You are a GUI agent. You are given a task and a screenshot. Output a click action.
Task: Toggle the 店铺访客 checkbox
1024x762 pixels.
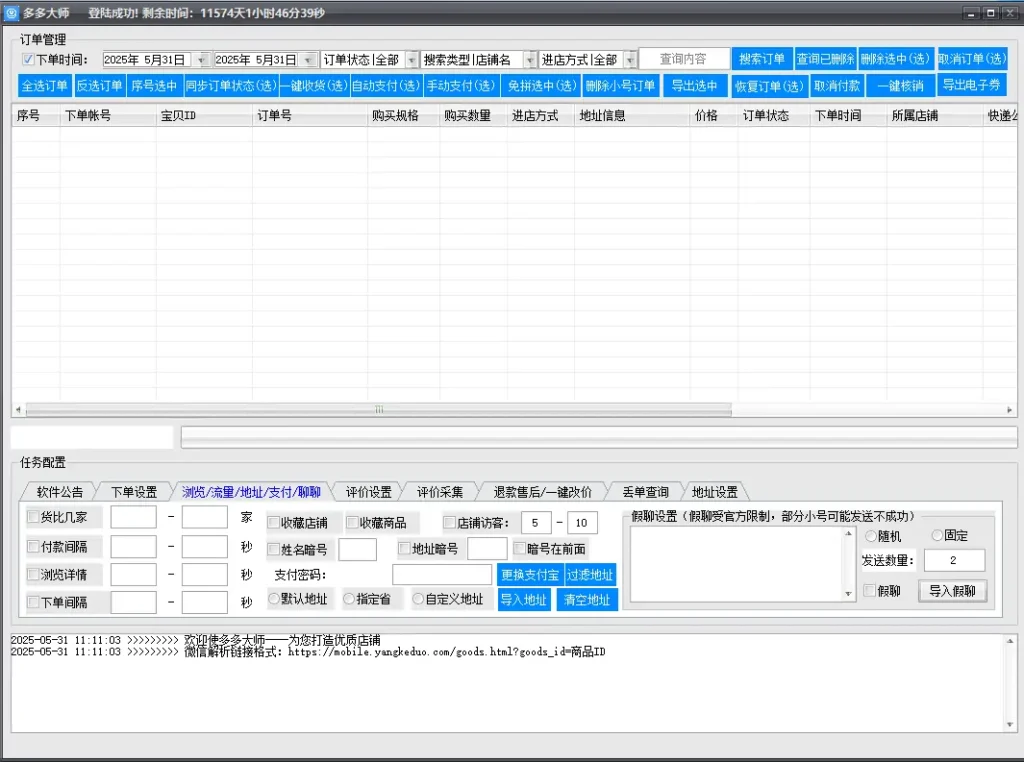(449, 522)
